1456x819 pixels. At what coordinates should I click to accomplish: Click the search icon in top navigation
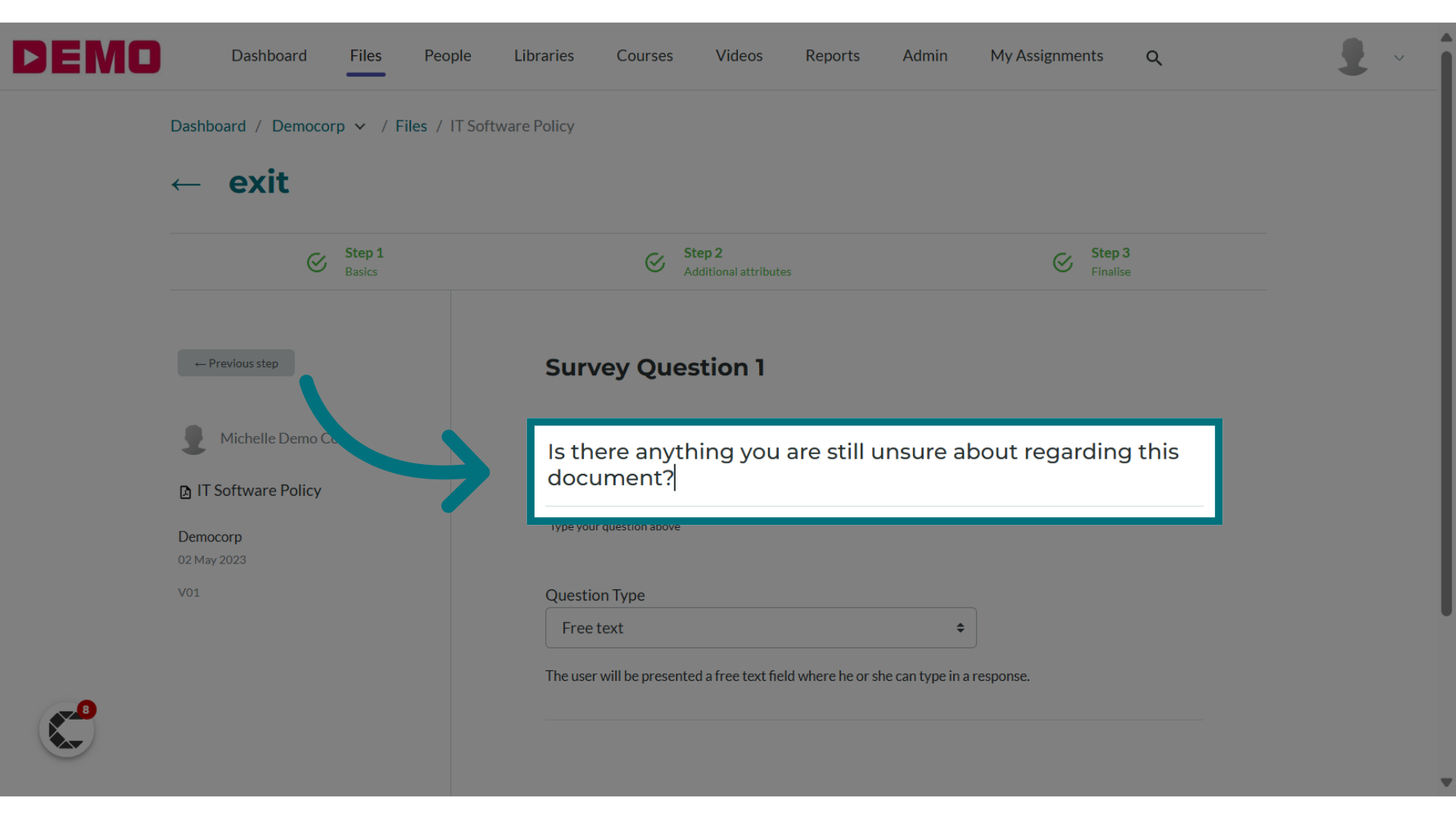1154,57
